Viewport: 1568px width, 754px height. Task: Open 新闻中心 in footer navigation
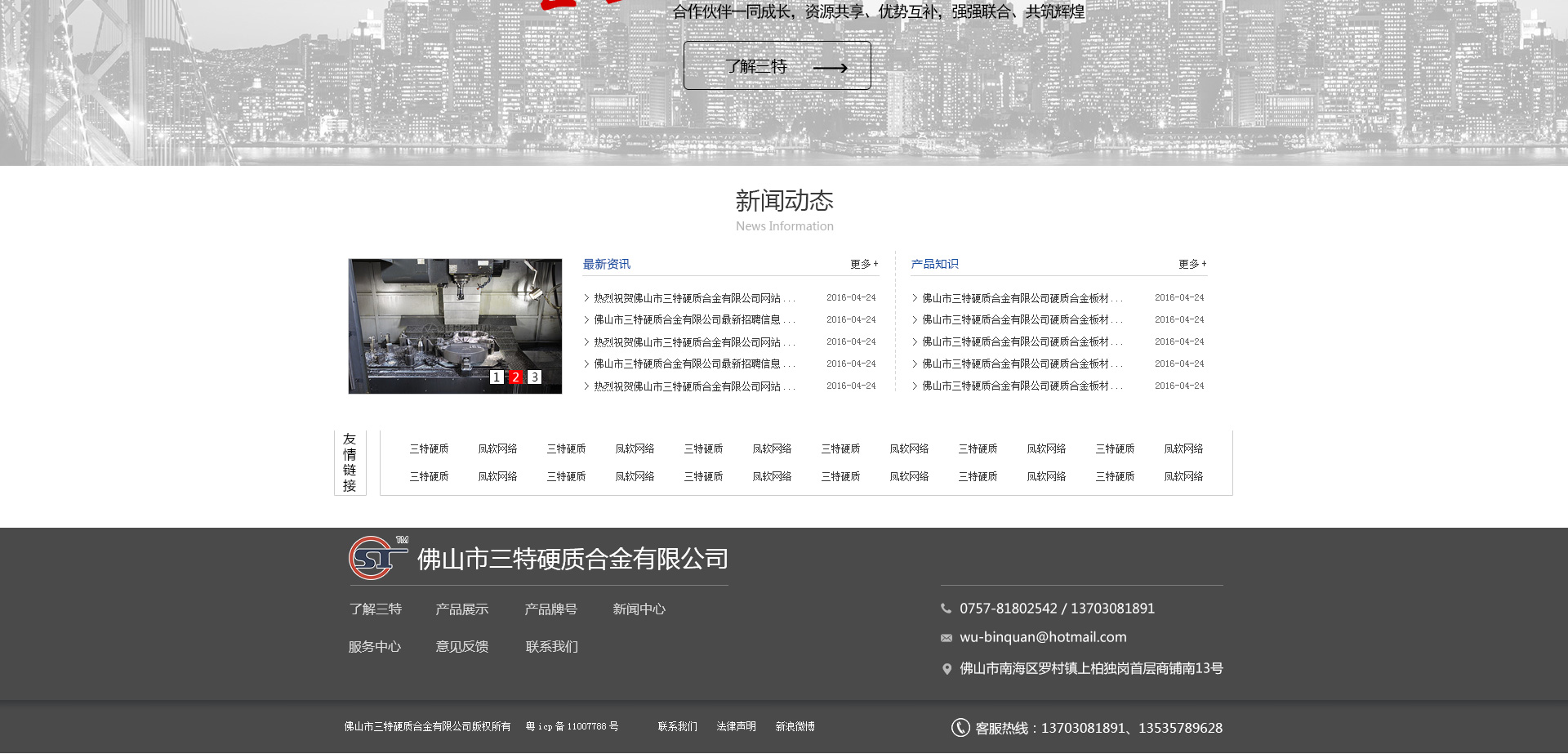pos(639,609)
